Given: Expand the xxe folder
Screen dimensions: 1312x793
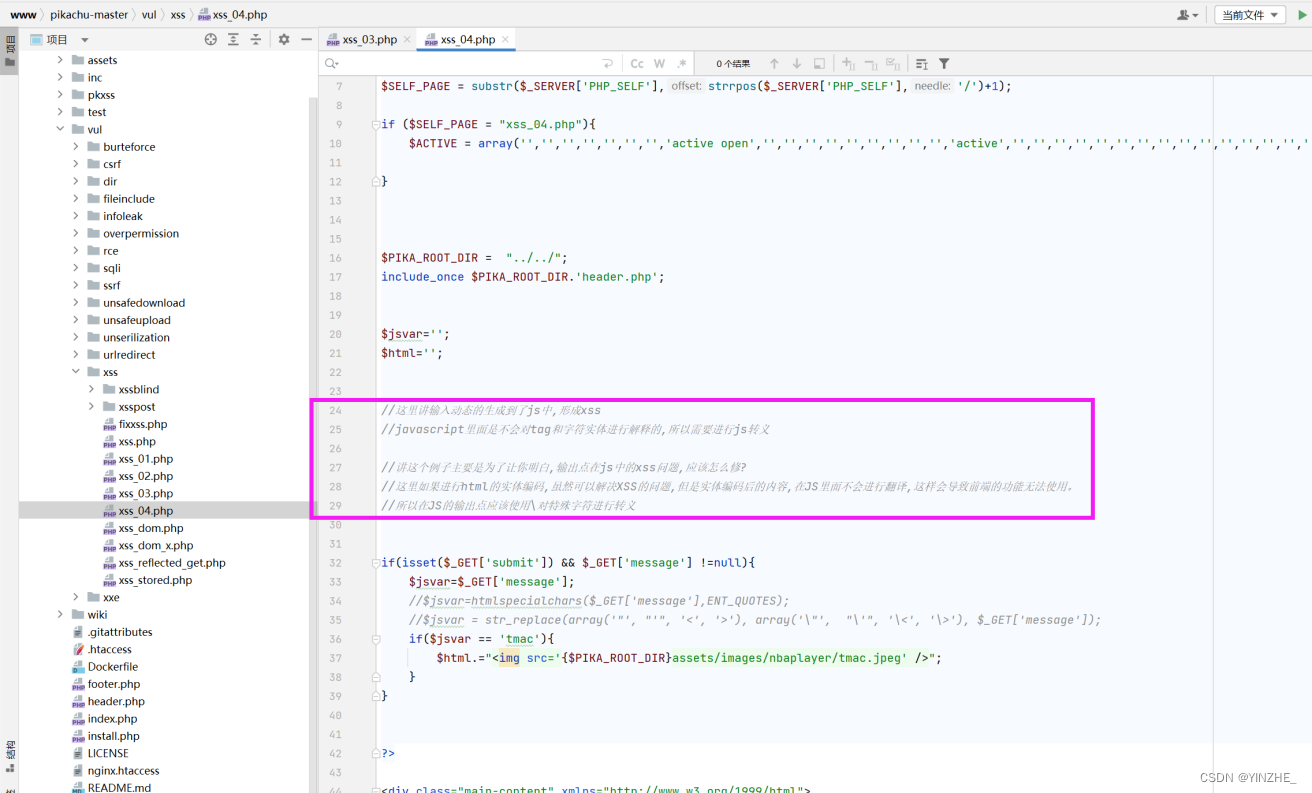Looking at the screenshot, I should [x=76, y=597].
